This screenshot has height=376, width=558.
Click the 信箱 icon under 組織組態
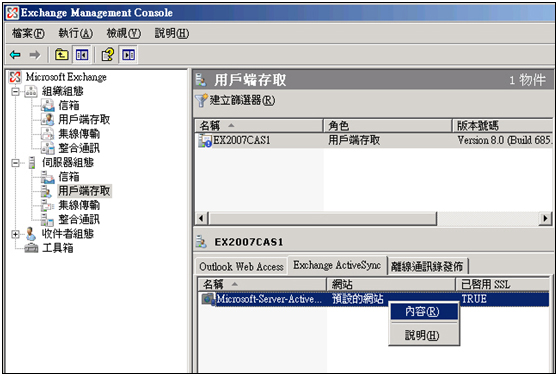tap(48, 105)
